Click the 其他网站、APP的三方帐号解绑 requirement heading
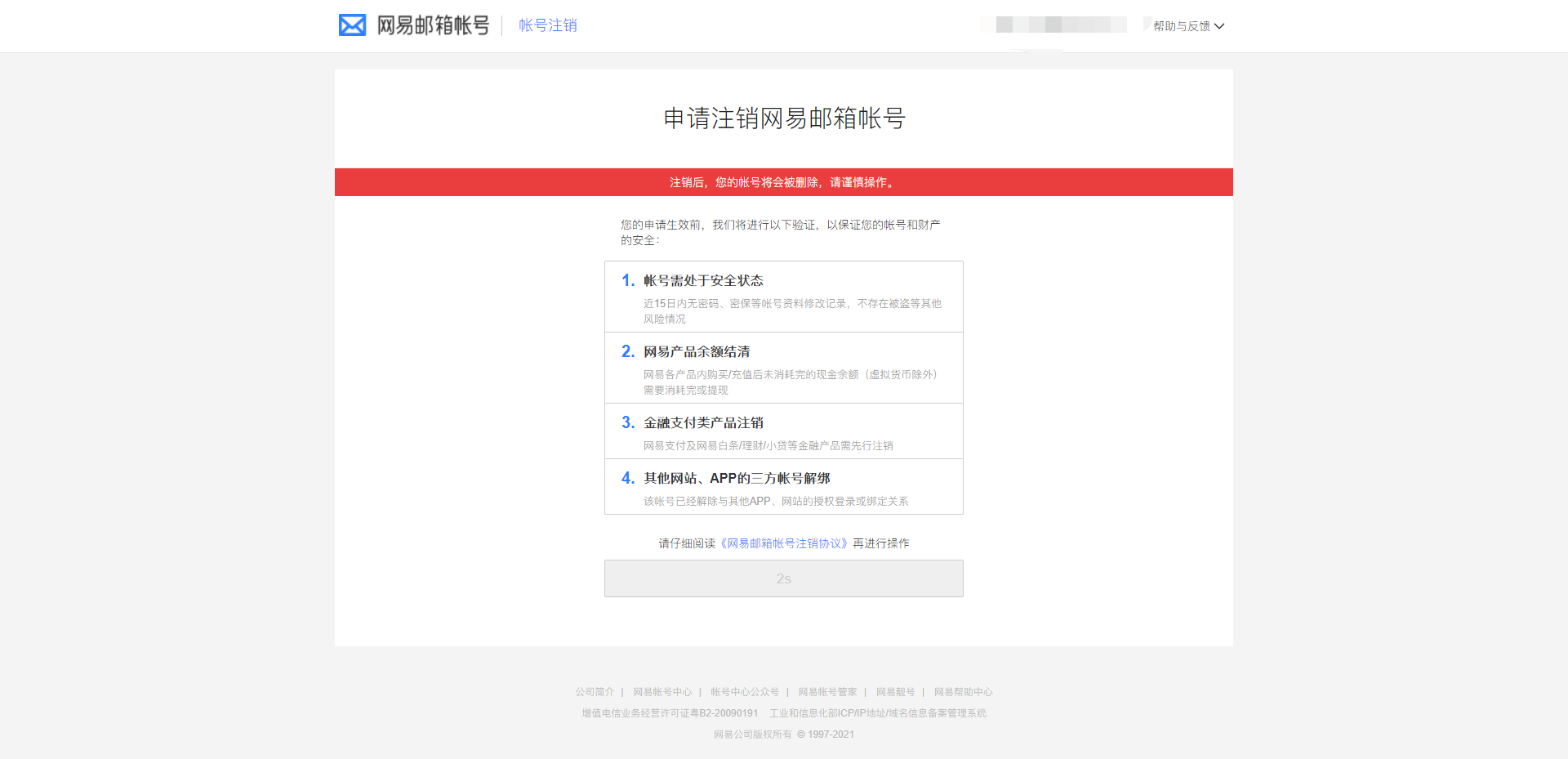This screenshot has width=1568, height=759. pyautogui.click(x=737, y=478)
